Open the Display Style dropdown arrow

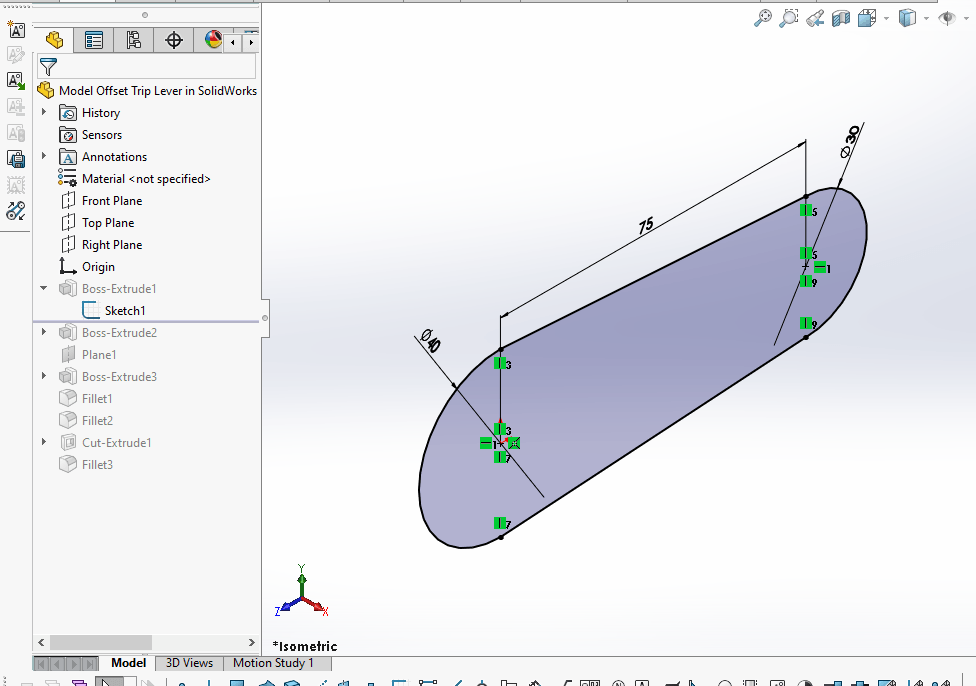[925, 18]
